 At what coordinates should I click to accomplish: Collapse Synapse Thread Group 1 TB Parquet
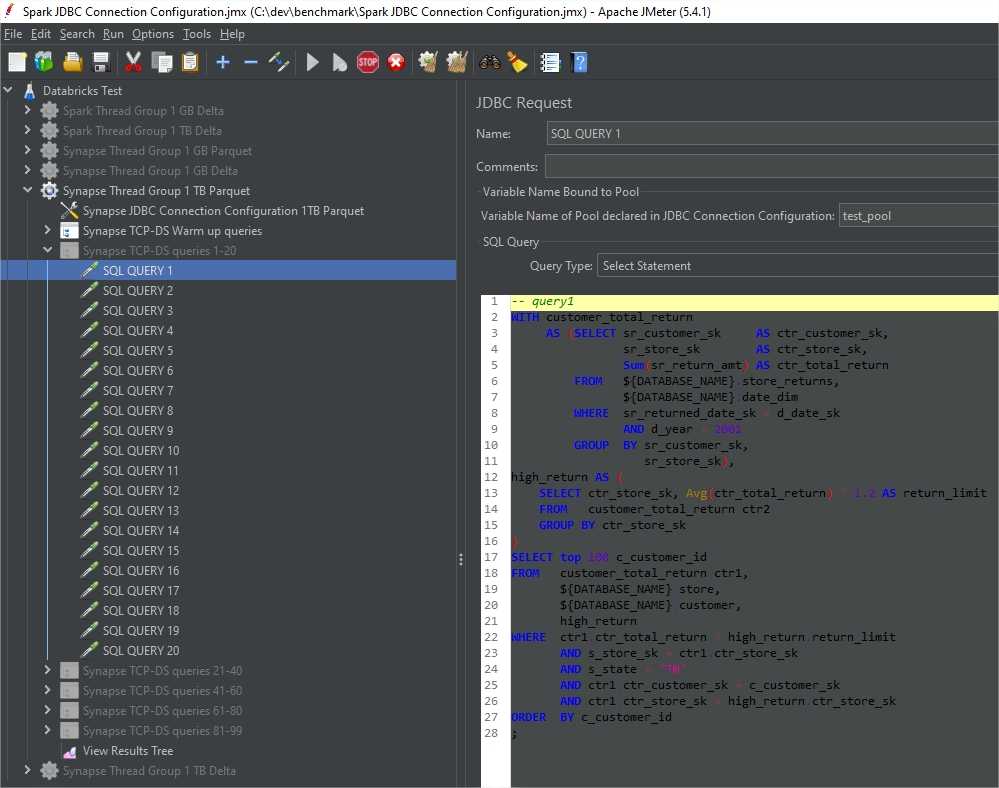[x=27, y=190]
